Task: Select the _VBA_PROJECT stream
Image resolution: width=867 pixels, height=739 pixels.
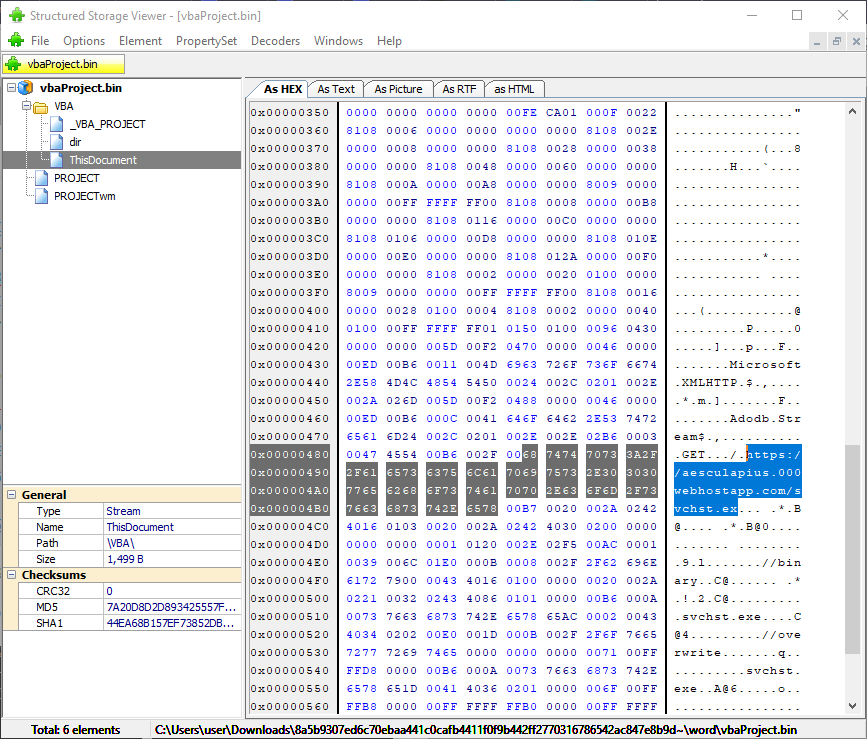Action: tap(107, 124)
